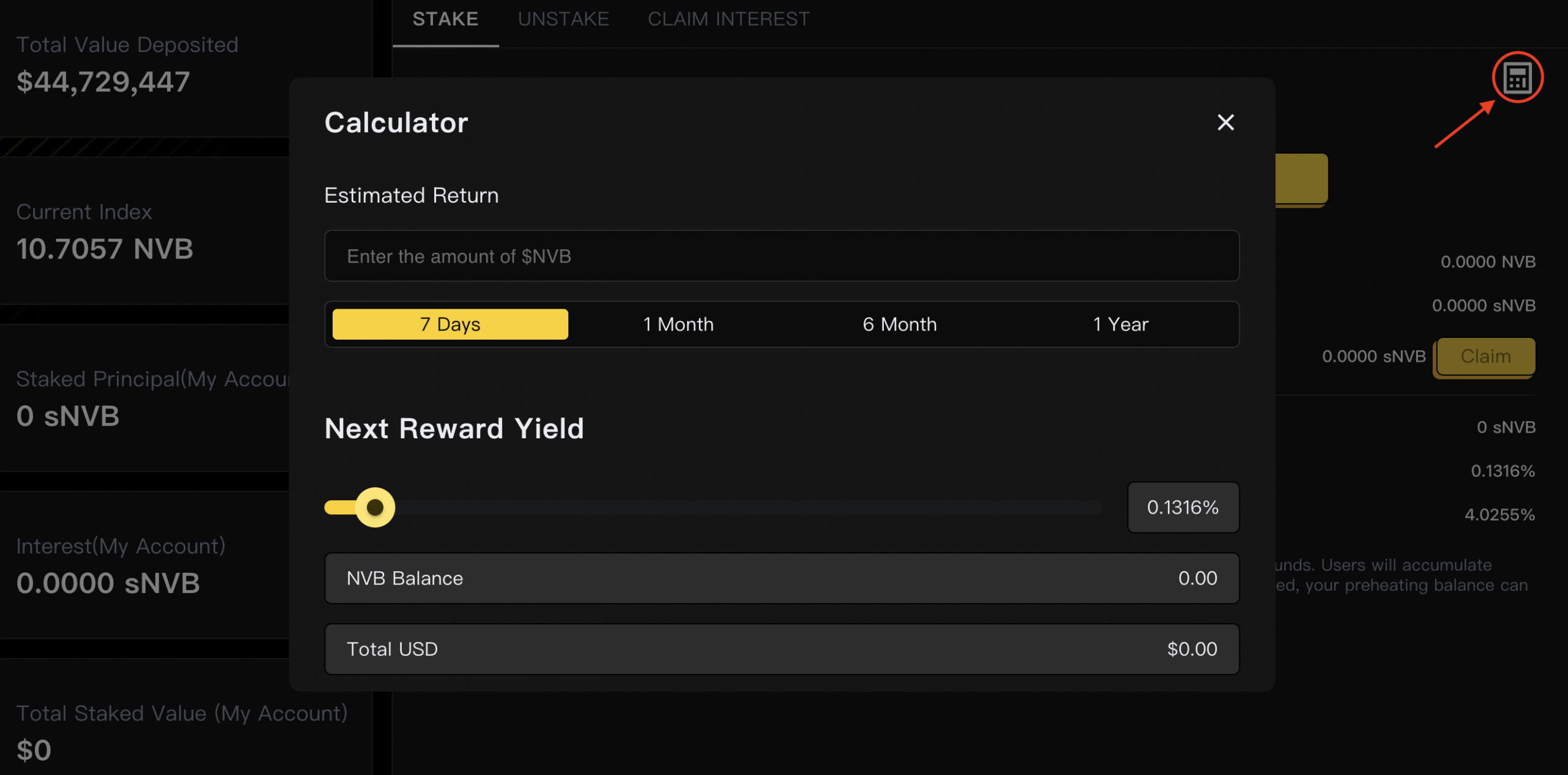Click the yellow button behind the dialog edge
The width and height of the screenshot is (1568, 775).
coord(1302,179)
